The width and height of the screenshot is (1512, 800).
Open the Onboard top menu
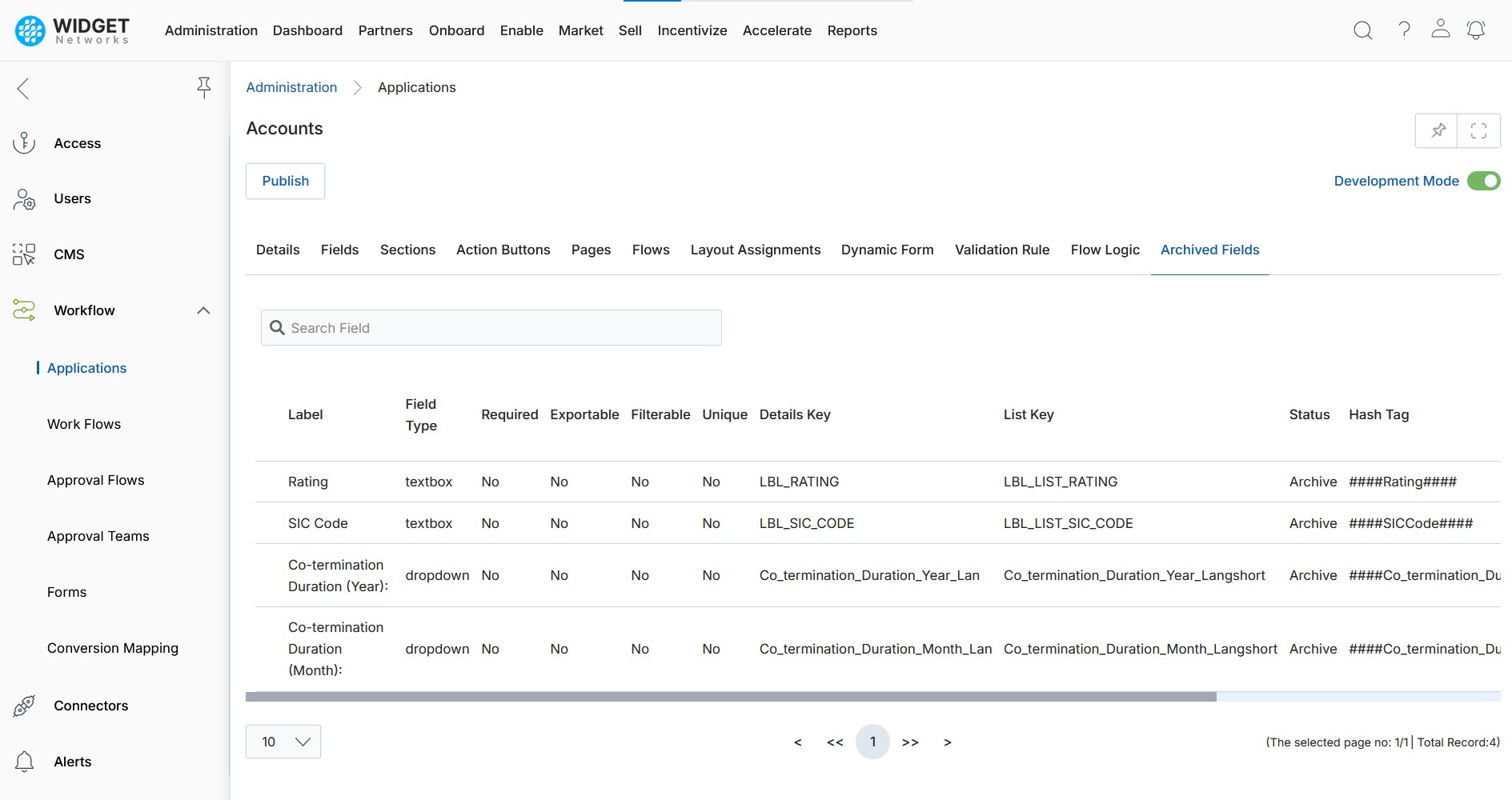[x=456, y=30]
